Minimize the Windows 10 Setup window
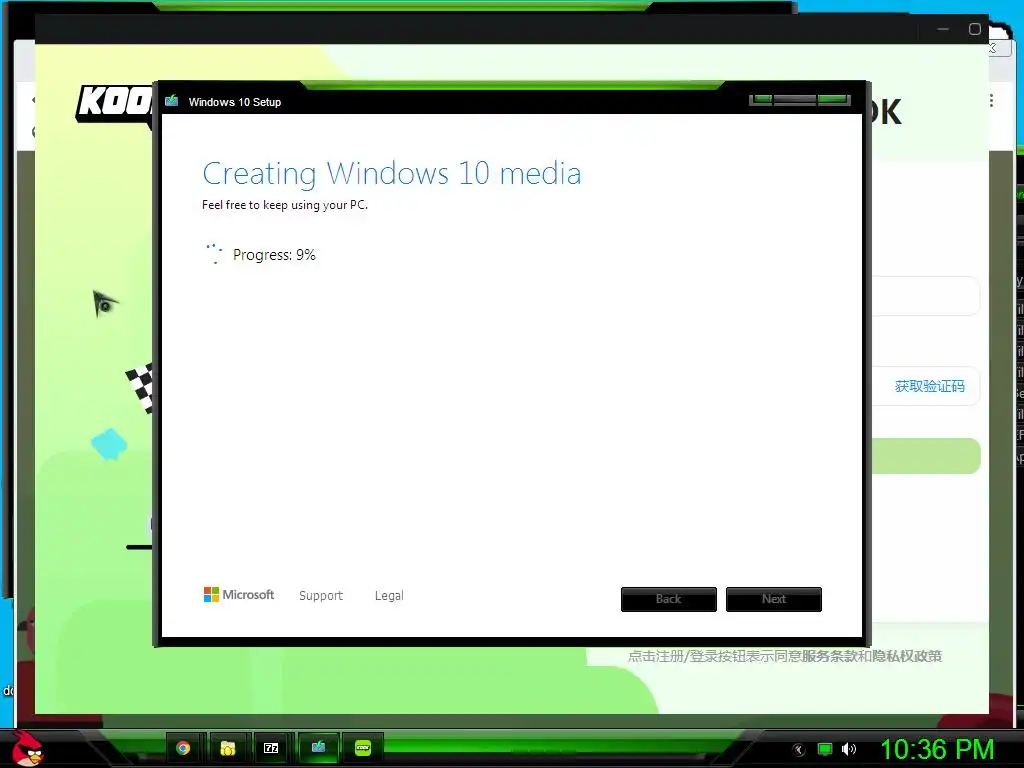 [x=761, y=100]
